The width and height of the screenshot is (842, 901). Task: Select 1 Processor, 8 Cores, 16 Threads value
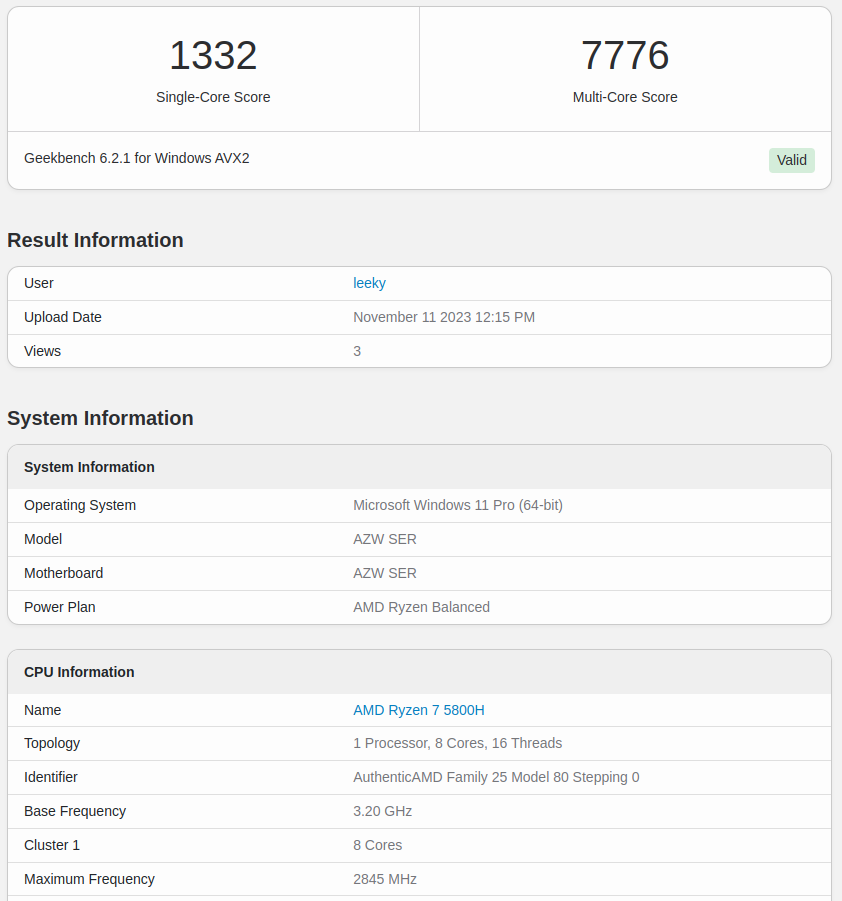457,744
